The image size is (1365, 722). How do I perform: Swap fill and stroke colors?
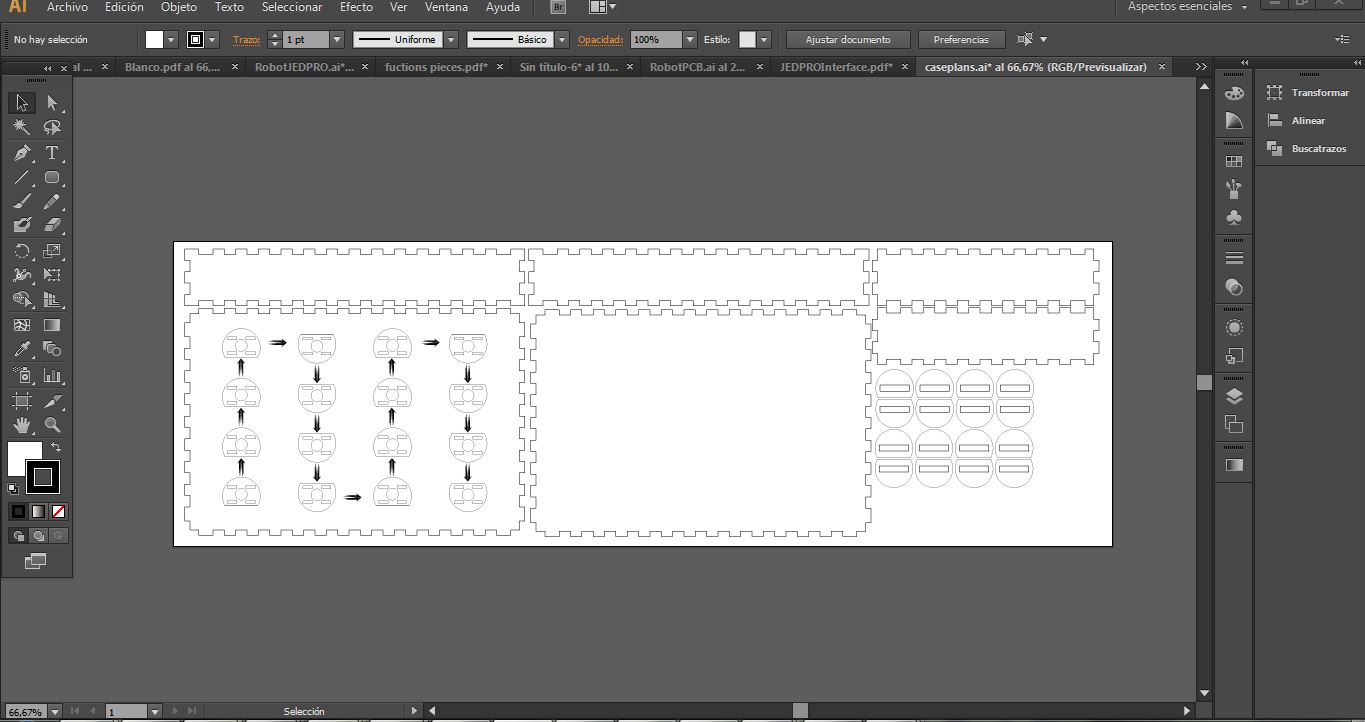[56, 447]
